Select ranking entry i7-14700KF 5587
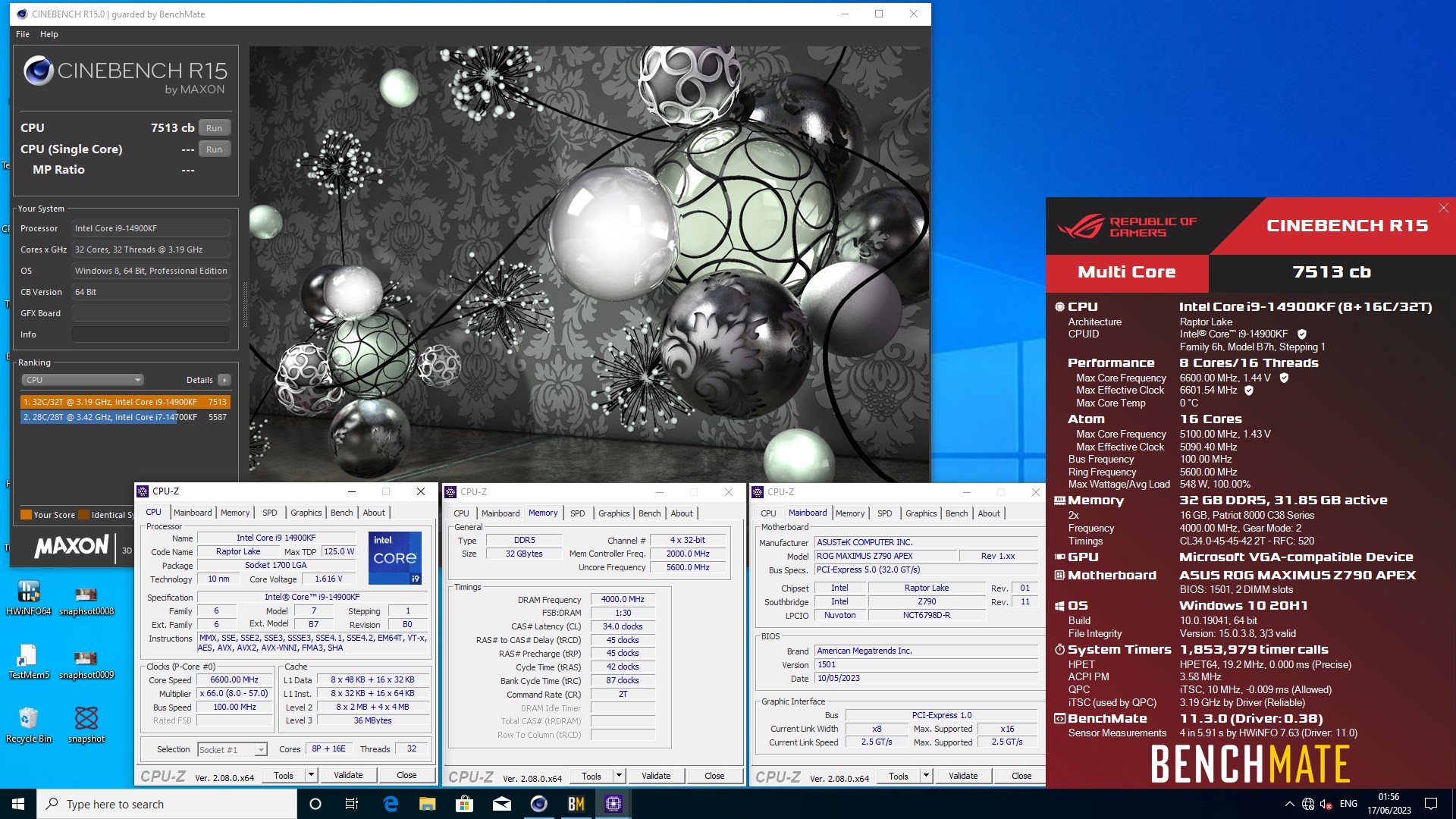The height and width of the screenshot is (819, 1456). point(125,417)
